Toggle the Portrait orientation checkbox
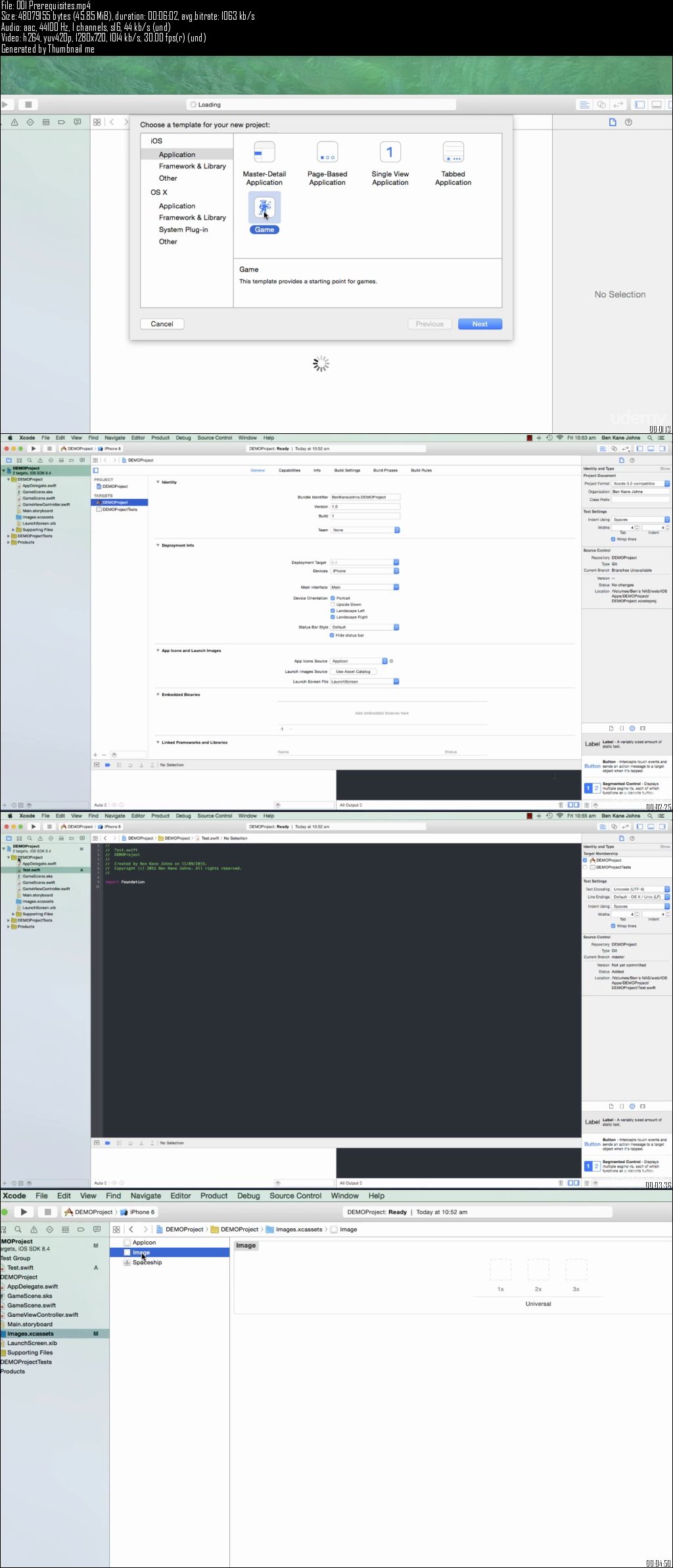 (333, 598)
